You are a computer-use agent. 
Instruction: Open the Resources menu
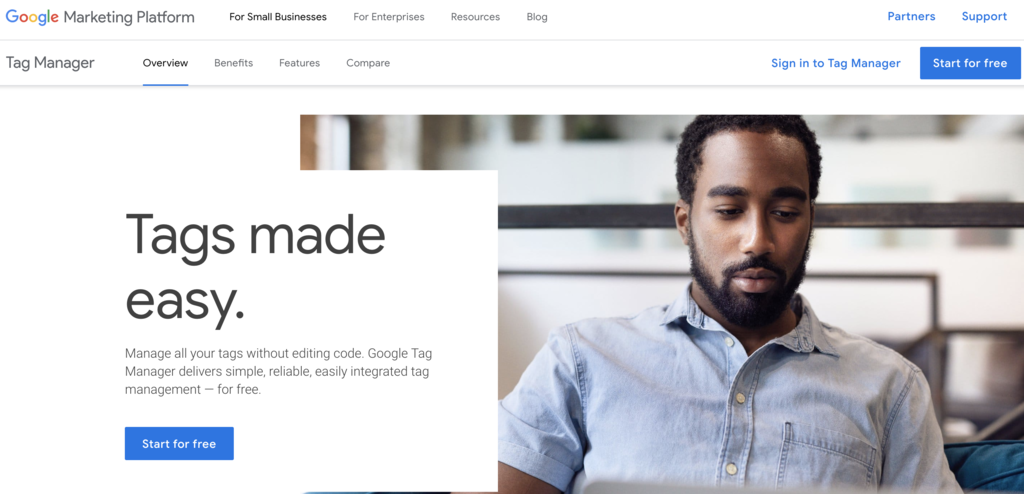475,17
